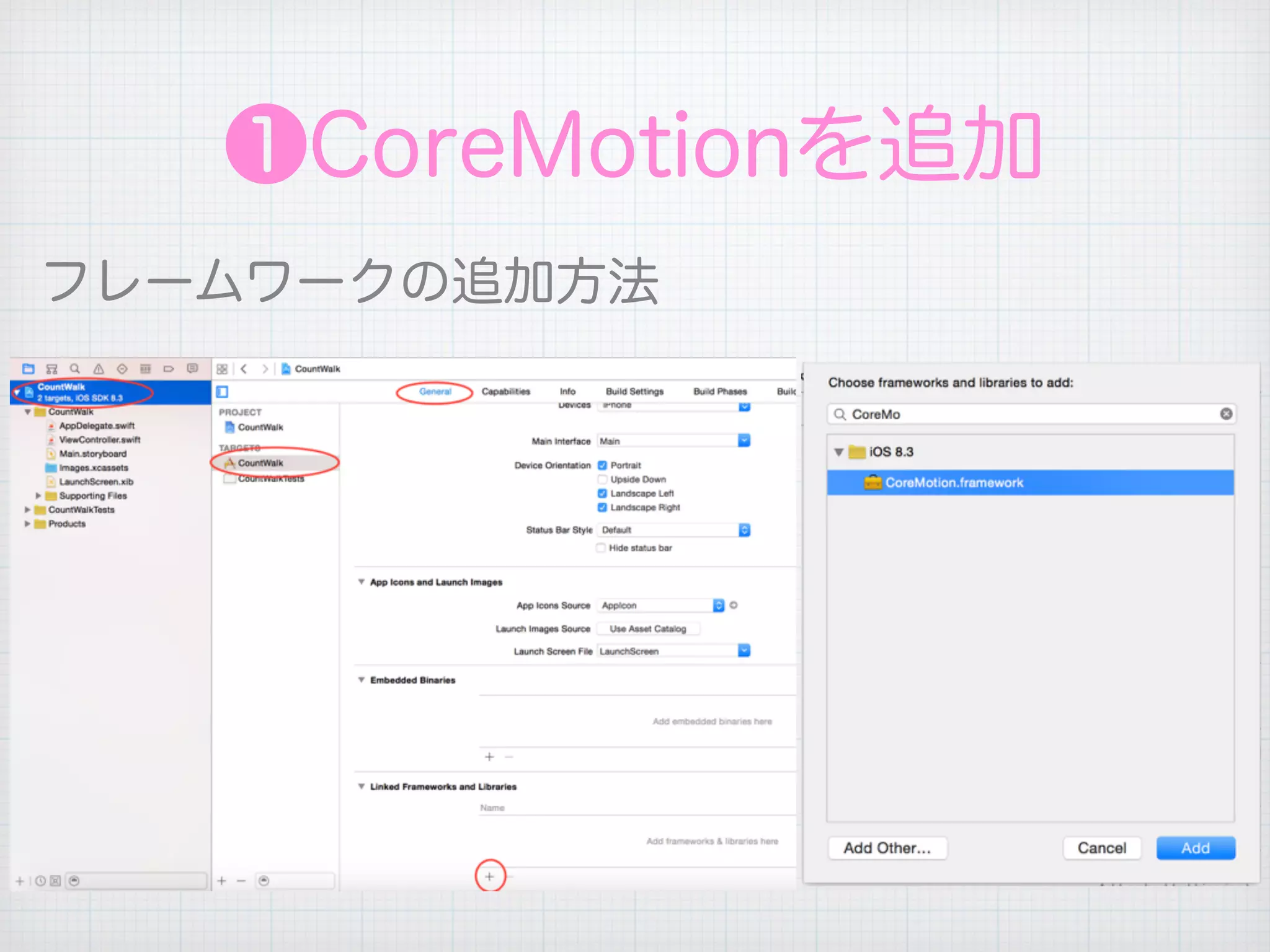Click the Add button in framework dialog
The width and height of the screenshot is (1270, 952).
[1196, 848]
